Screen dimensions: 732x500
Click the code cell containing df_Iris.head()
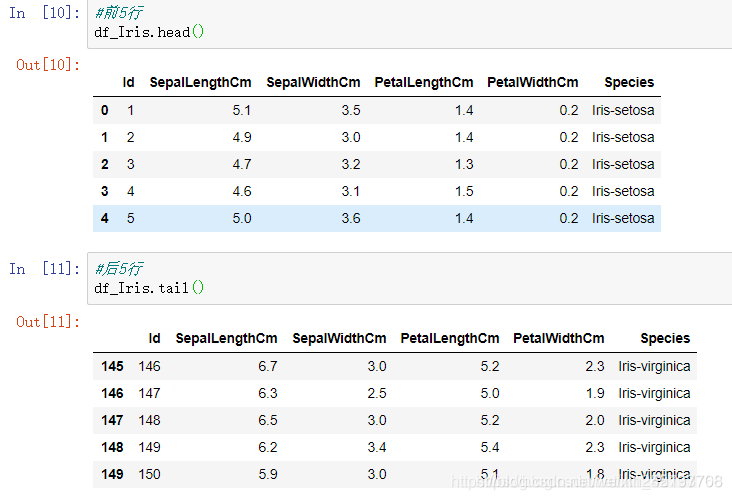coord(409,23)
